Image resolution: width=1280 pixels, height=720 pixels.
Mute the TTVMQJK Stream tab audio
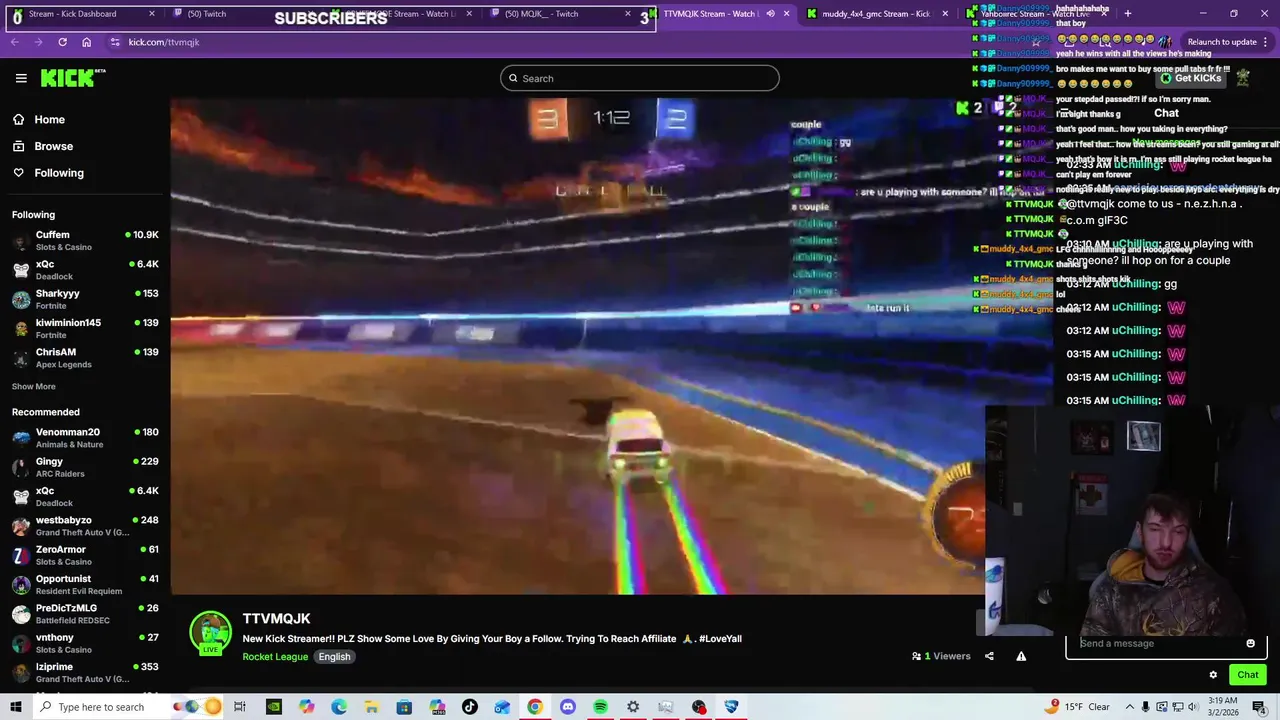(x=770, y=14)
